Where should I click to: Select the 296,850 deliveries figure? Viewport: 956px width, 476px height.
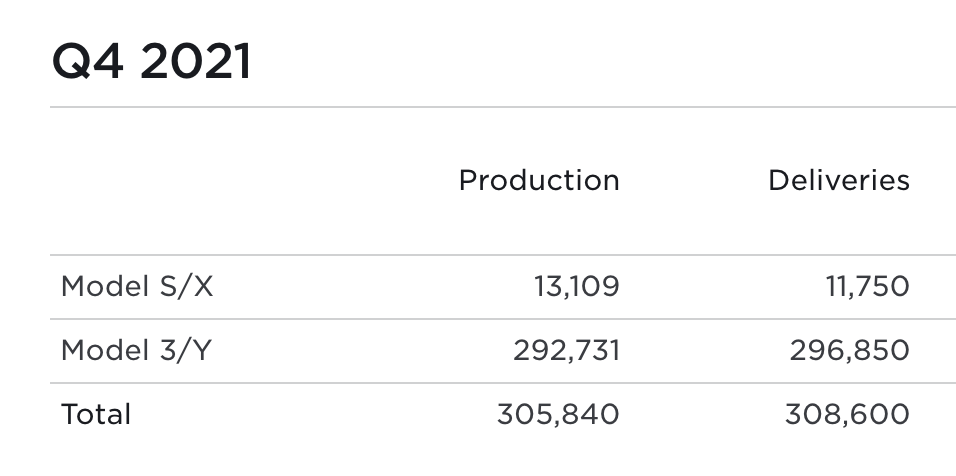click(x=849, y=351)
